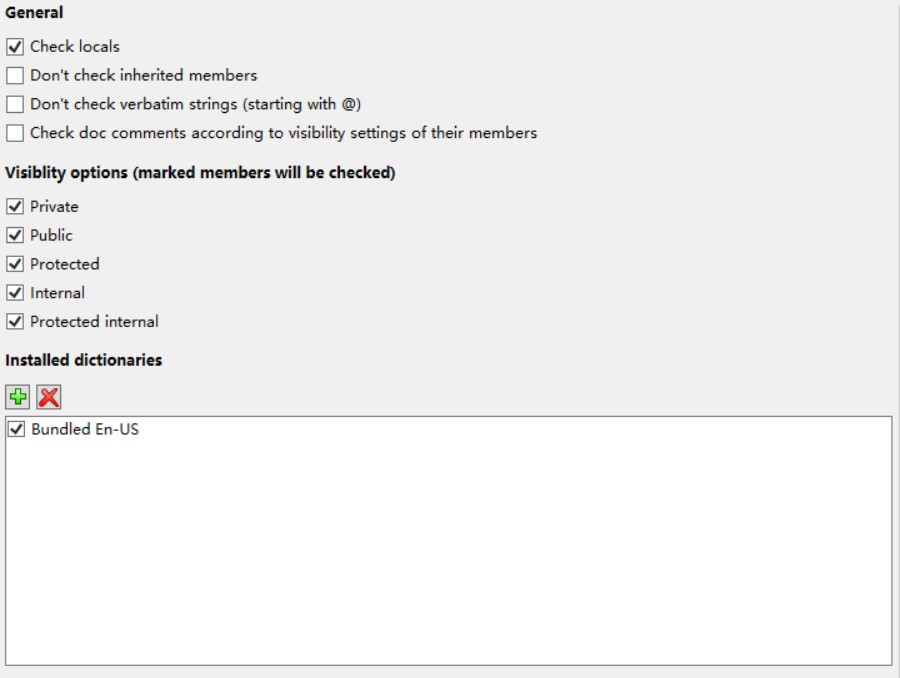Click empty area of installed dictionaries list

point(448,551)
